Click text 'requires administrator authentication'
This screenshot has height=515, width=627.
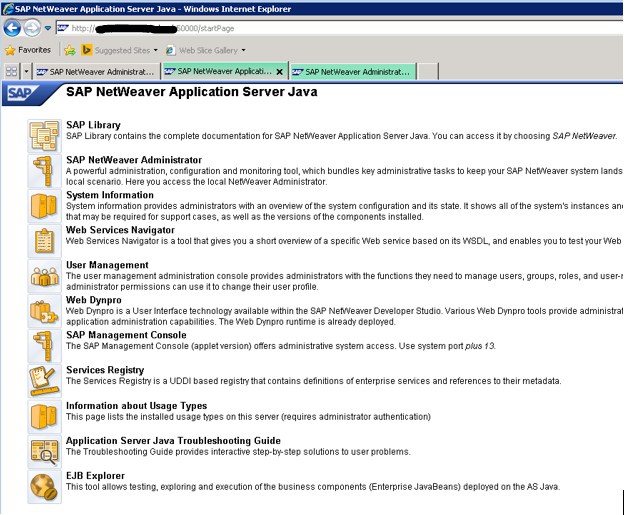[x=355, y=417]
